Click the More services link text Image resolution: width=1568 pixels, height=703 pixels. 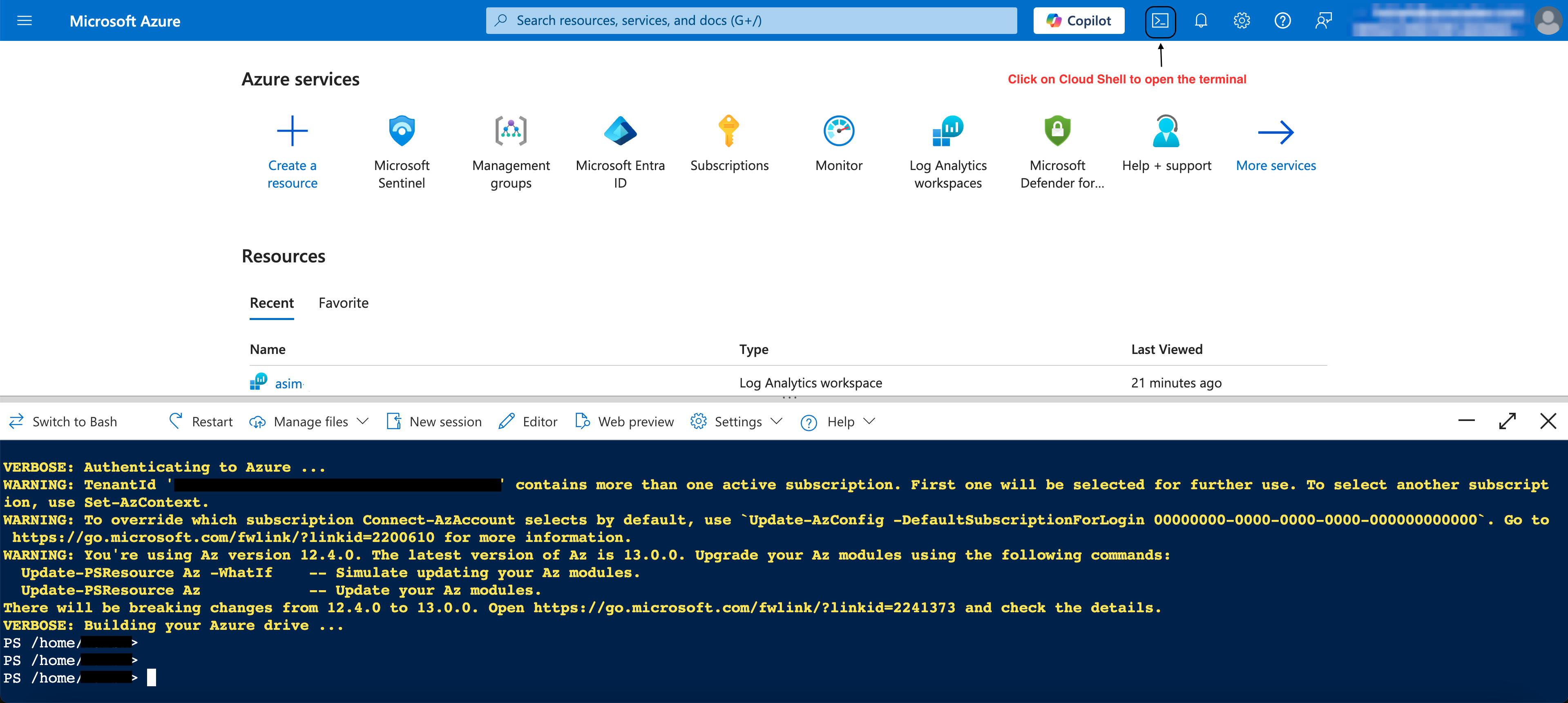point(1276,166)
